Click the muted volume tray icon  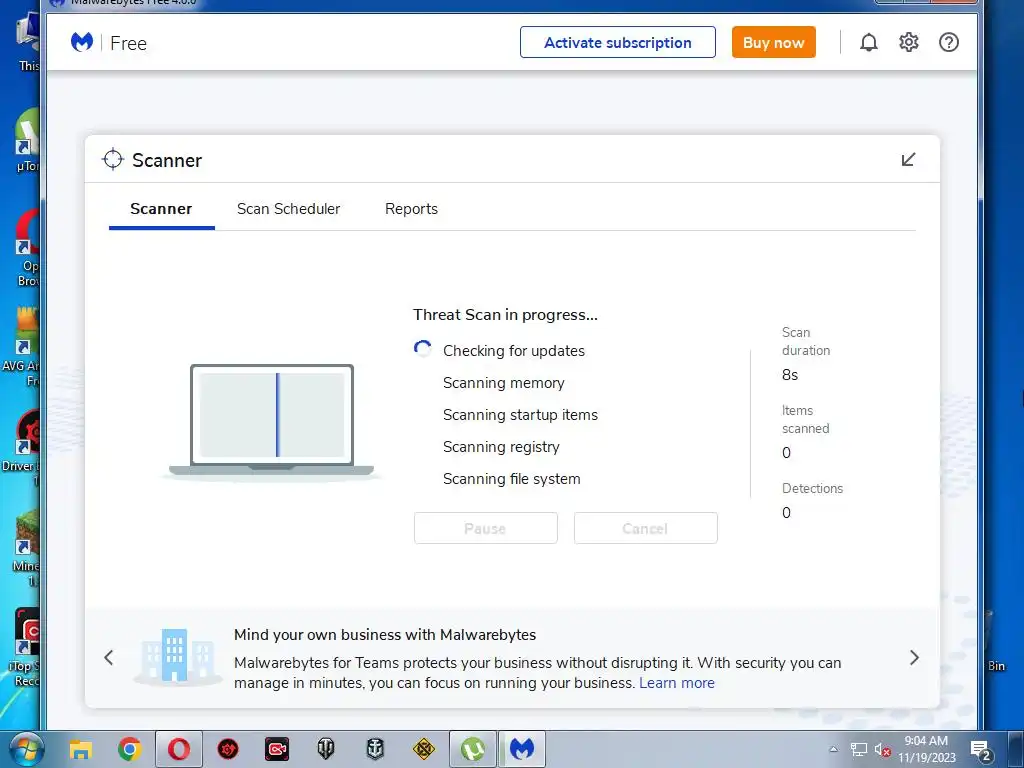[x=883, y=750]
